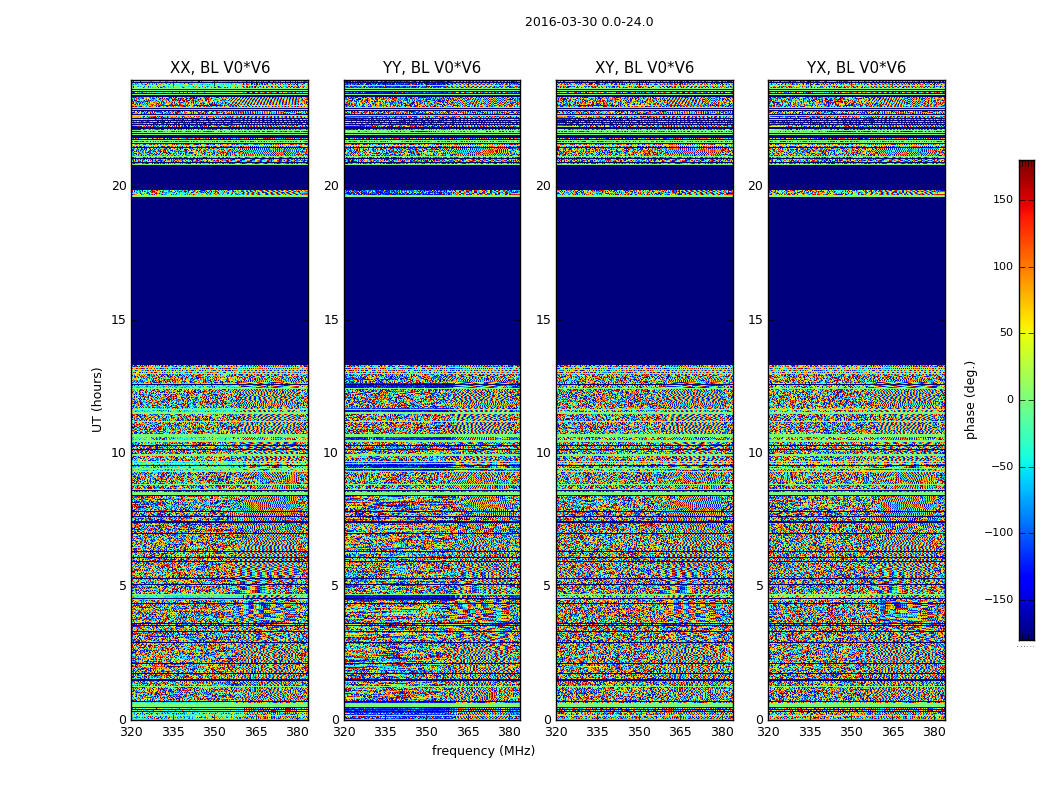Click the 10 hour tick of XY panel

tap(543, 453)
